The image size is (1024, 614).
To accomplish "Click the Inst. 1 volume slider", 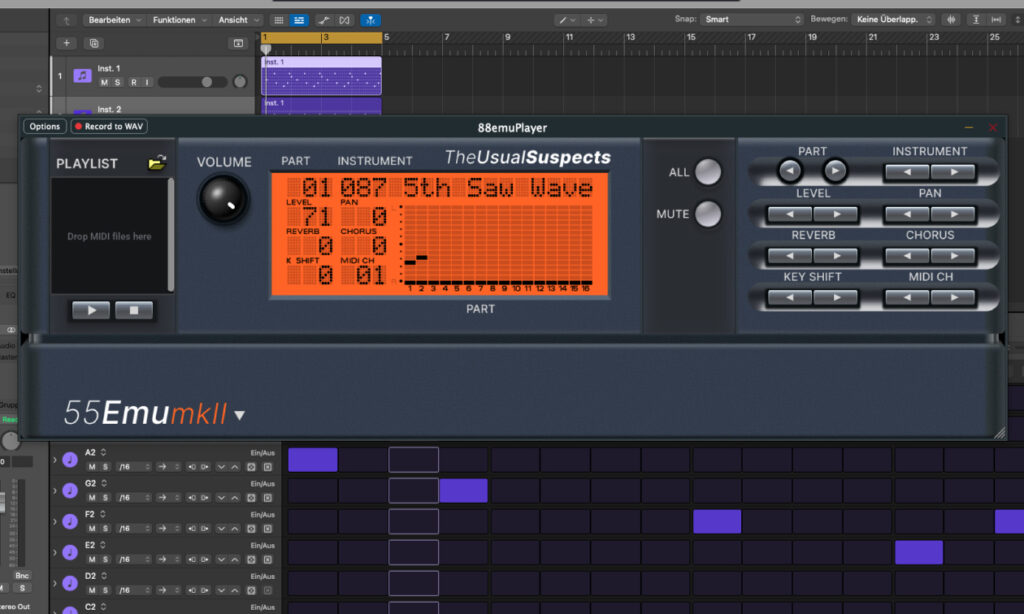I will tap(193, 82).
